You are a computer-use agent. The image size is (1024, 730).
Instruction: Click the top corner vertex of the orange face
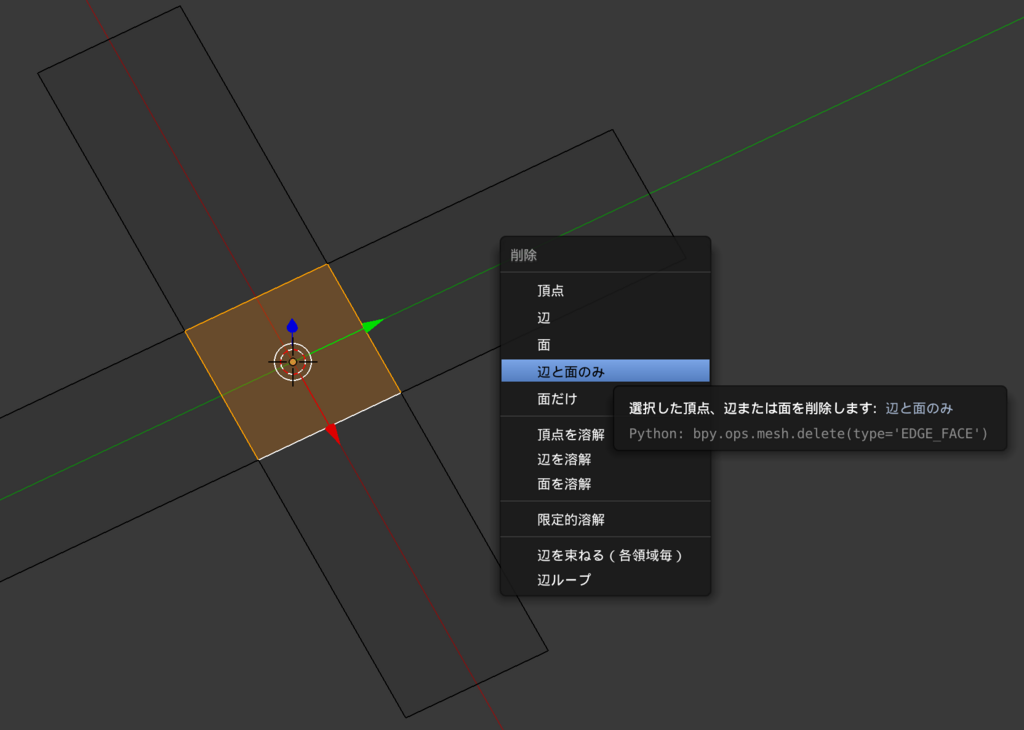point(328,264)
